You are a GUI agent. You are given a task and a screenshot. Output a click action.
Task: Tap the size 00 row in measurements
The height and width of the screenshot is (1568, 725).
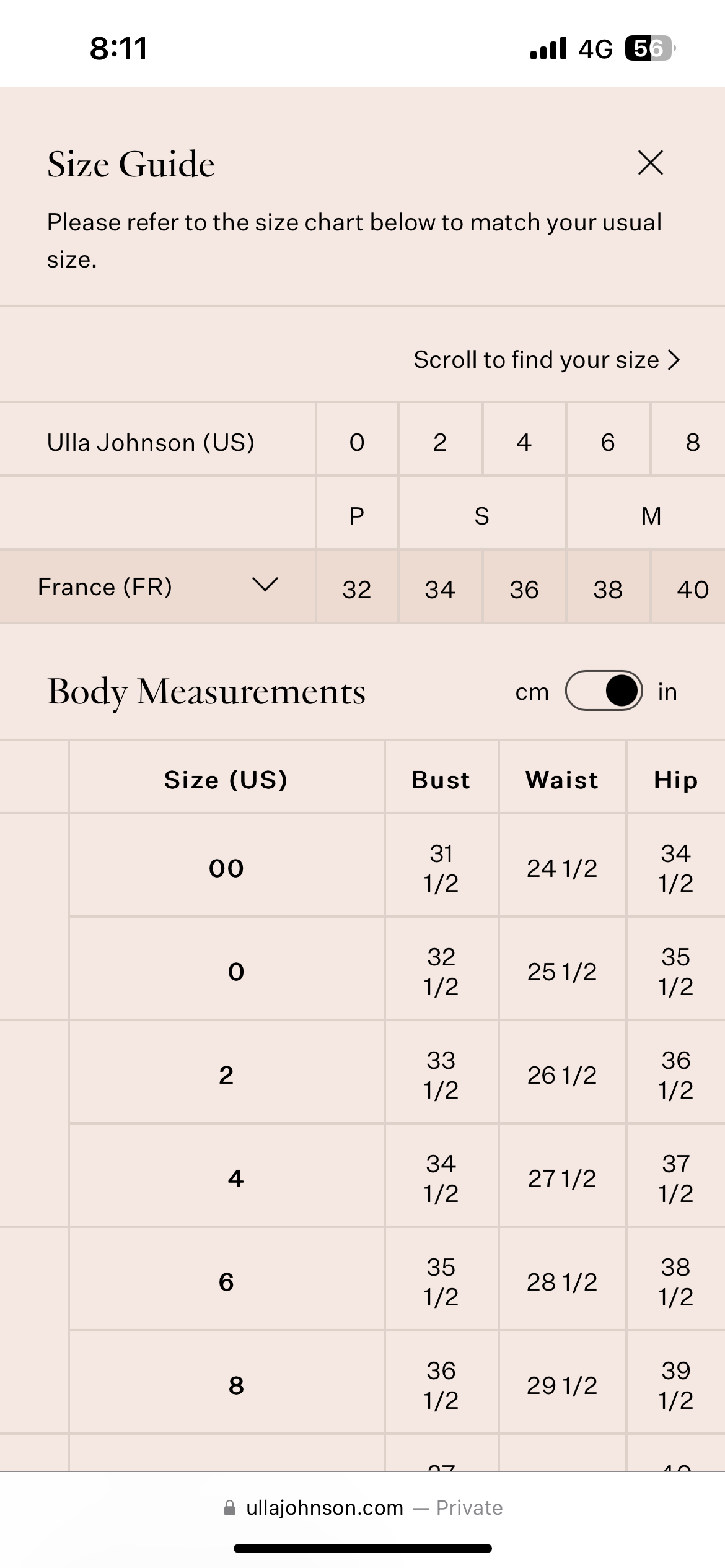tap(226, 868)
